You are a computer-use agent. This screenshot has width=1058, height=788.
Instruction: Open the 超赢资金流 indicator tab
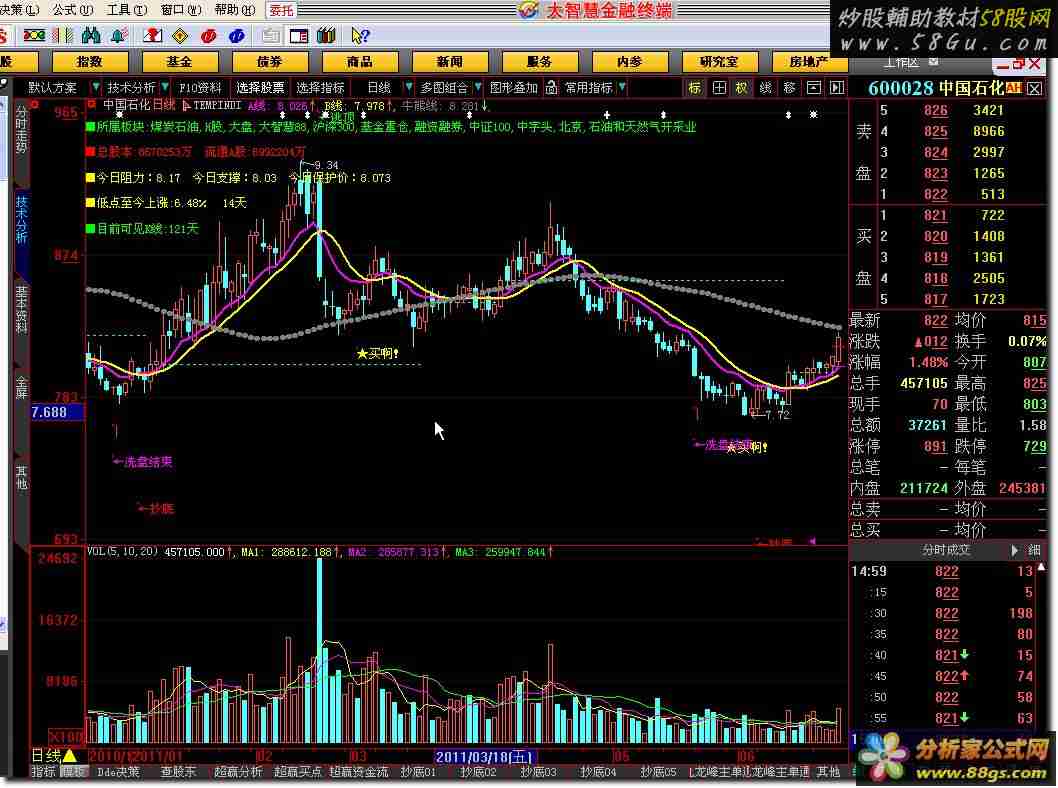[x=359, y=772]
